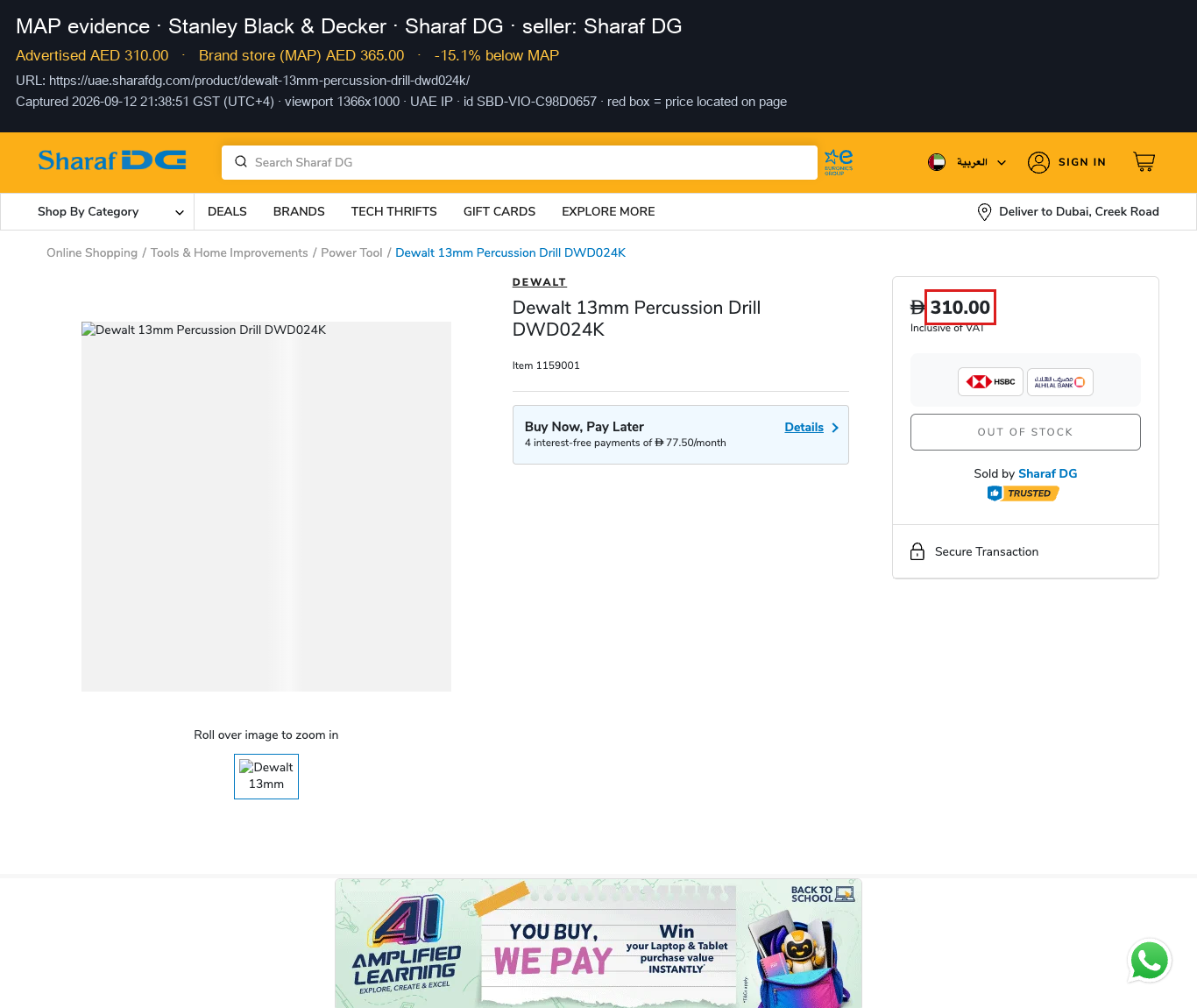
Task: Open the Explore More menu
Action: (608, 212)
